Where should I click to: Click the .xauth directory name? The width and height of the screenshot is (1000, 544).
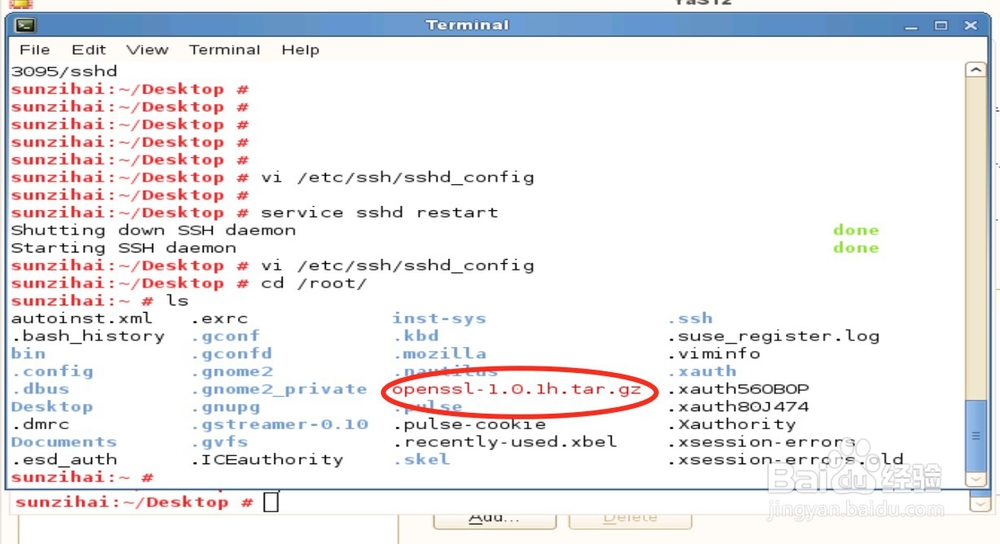[702, 371]
